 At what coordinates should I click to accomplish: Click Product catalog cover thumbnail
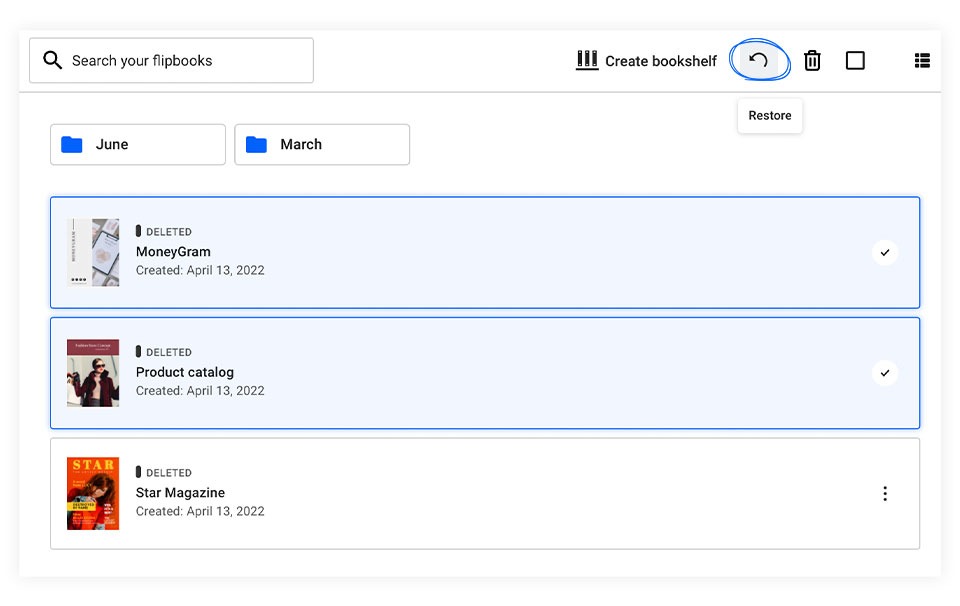coord(93,373)
